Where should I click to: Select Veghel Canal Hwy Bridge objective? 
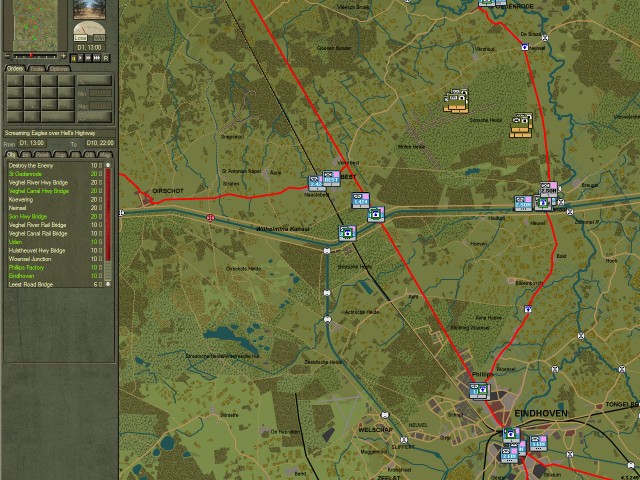coord(54,191)
